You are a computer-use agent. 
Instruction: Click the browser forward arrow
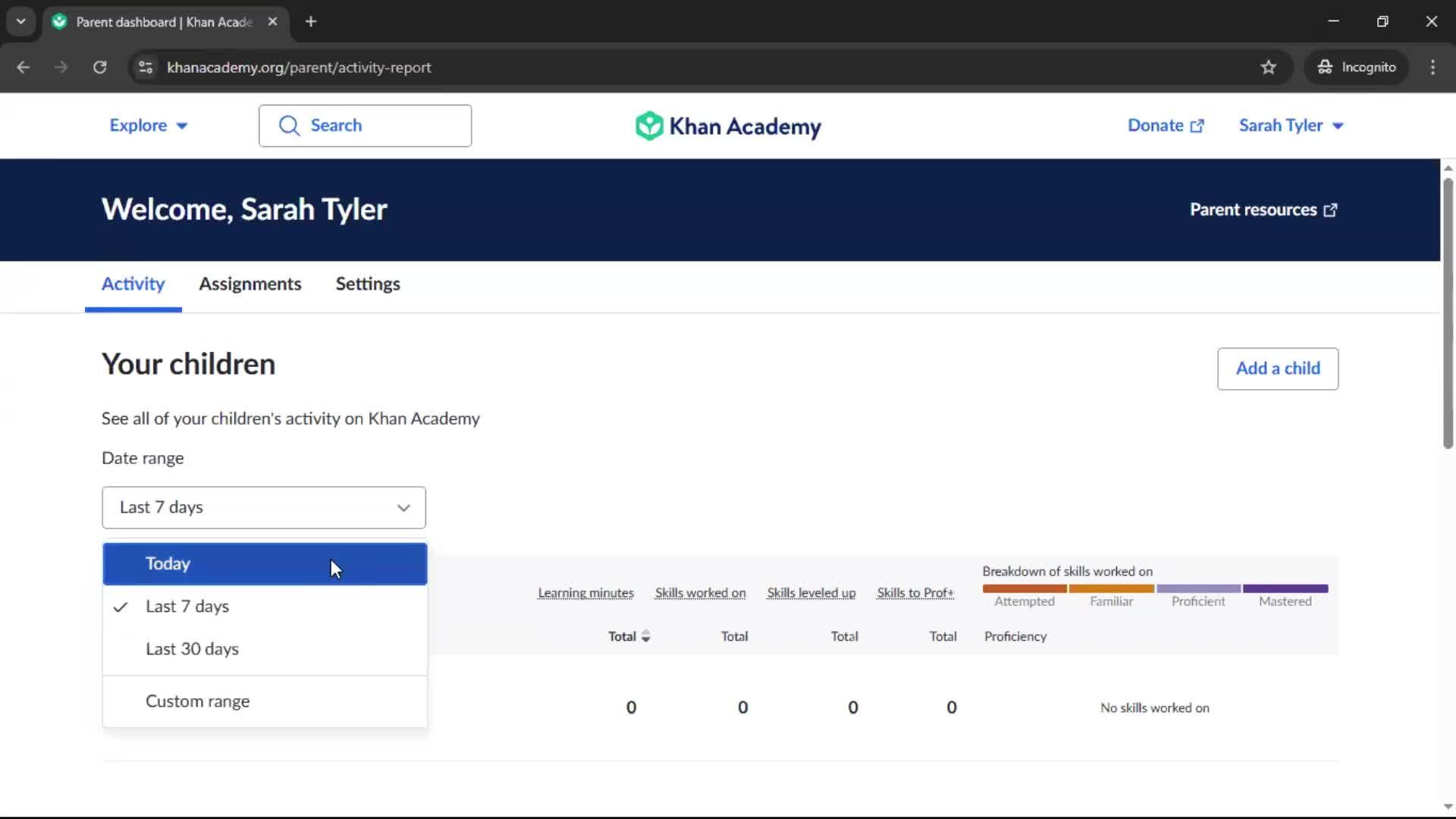[x=61, y=67]
